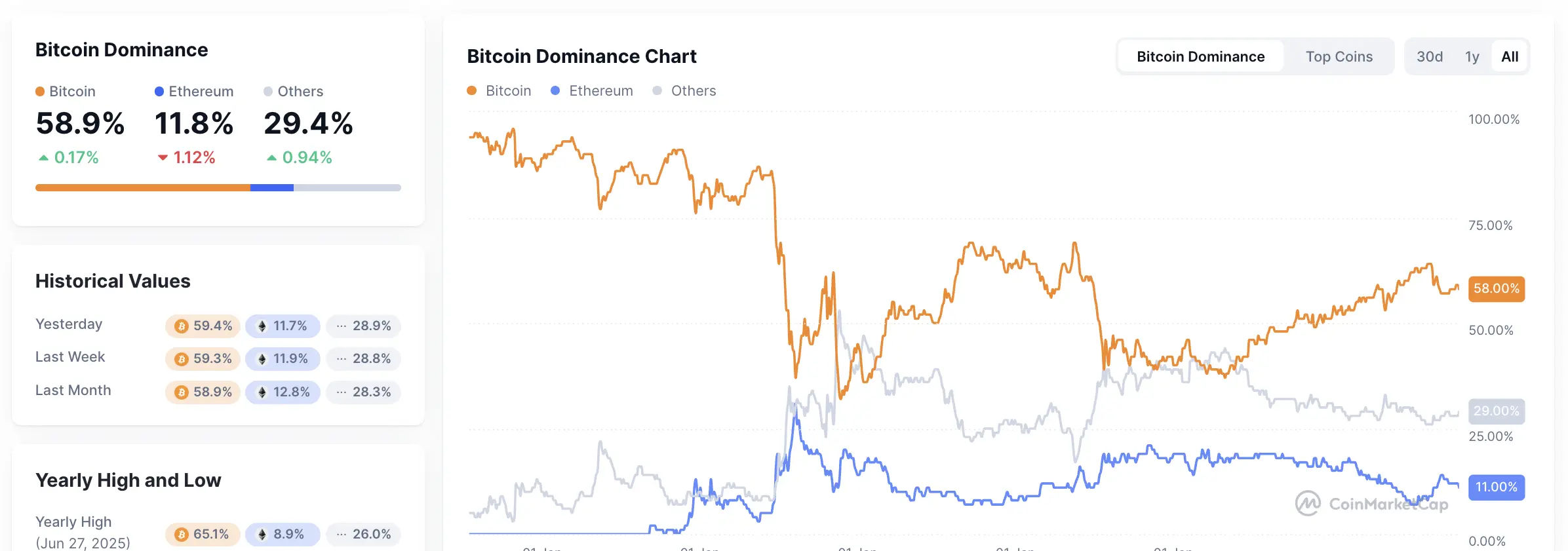Click the gray Others legend dot

[657, 90]
